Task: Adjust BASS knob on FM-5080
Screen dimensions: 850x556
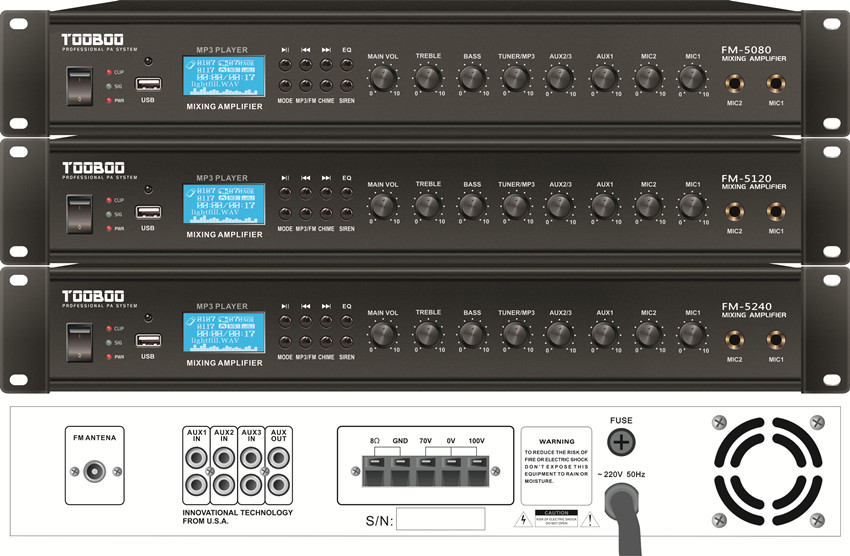Action: tap(472, 78)
